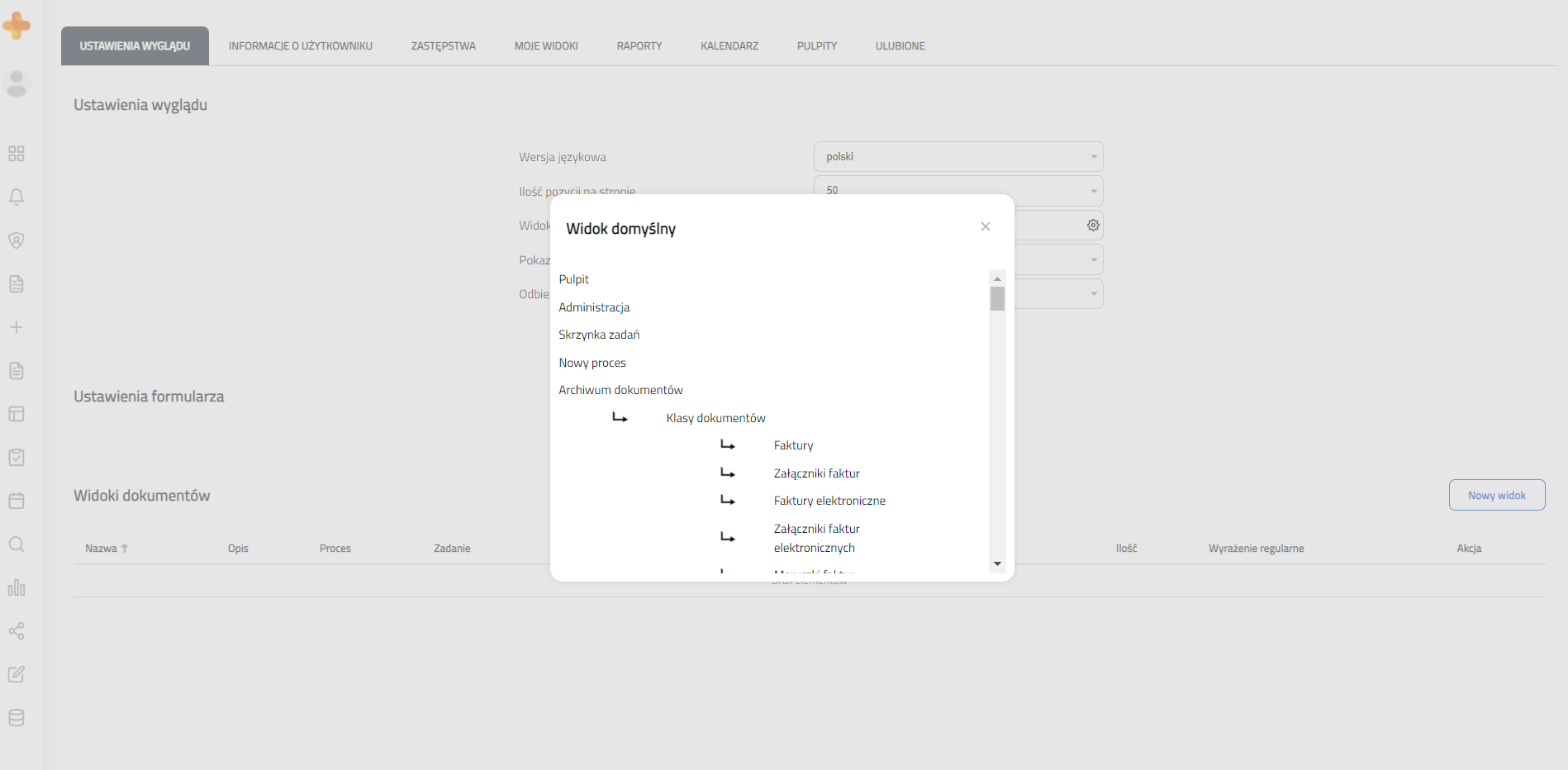The height and width of the screenshot is (770, 1568).
Task: Select Pulpit as default view
Action: (x=574, y=279)
